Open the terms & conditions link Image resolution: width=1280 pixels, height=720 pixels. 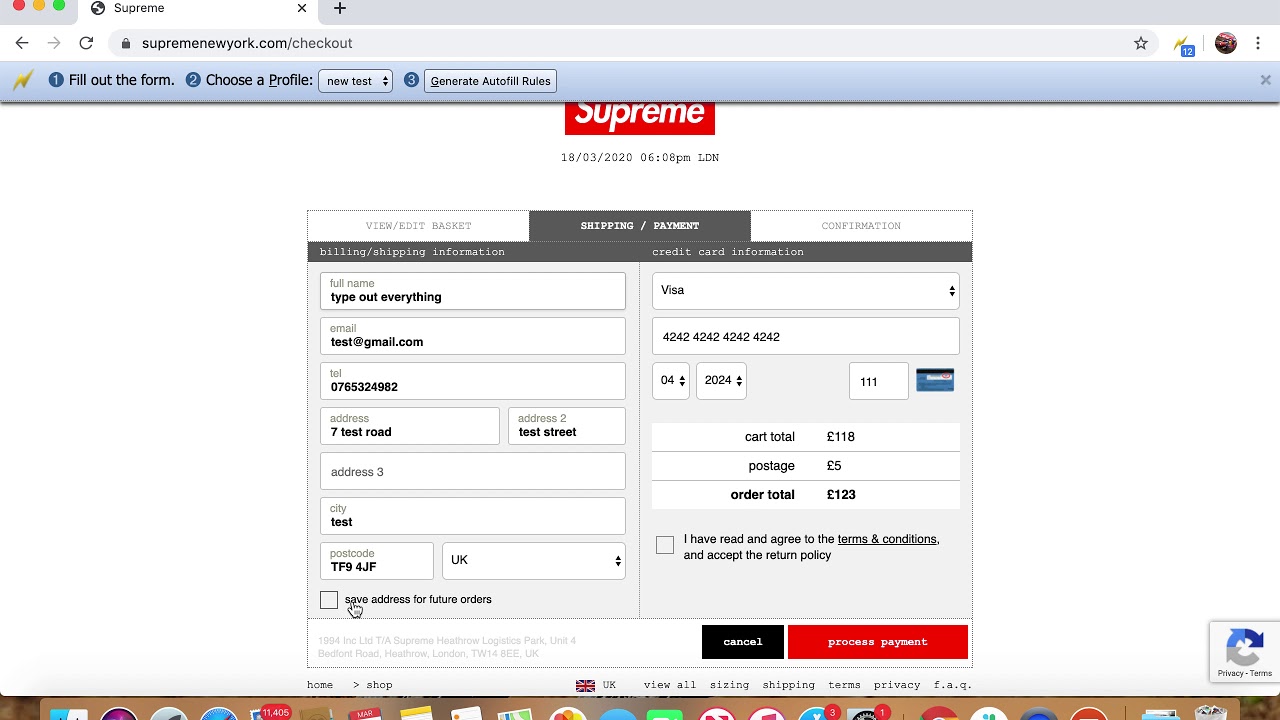point(887,539)
